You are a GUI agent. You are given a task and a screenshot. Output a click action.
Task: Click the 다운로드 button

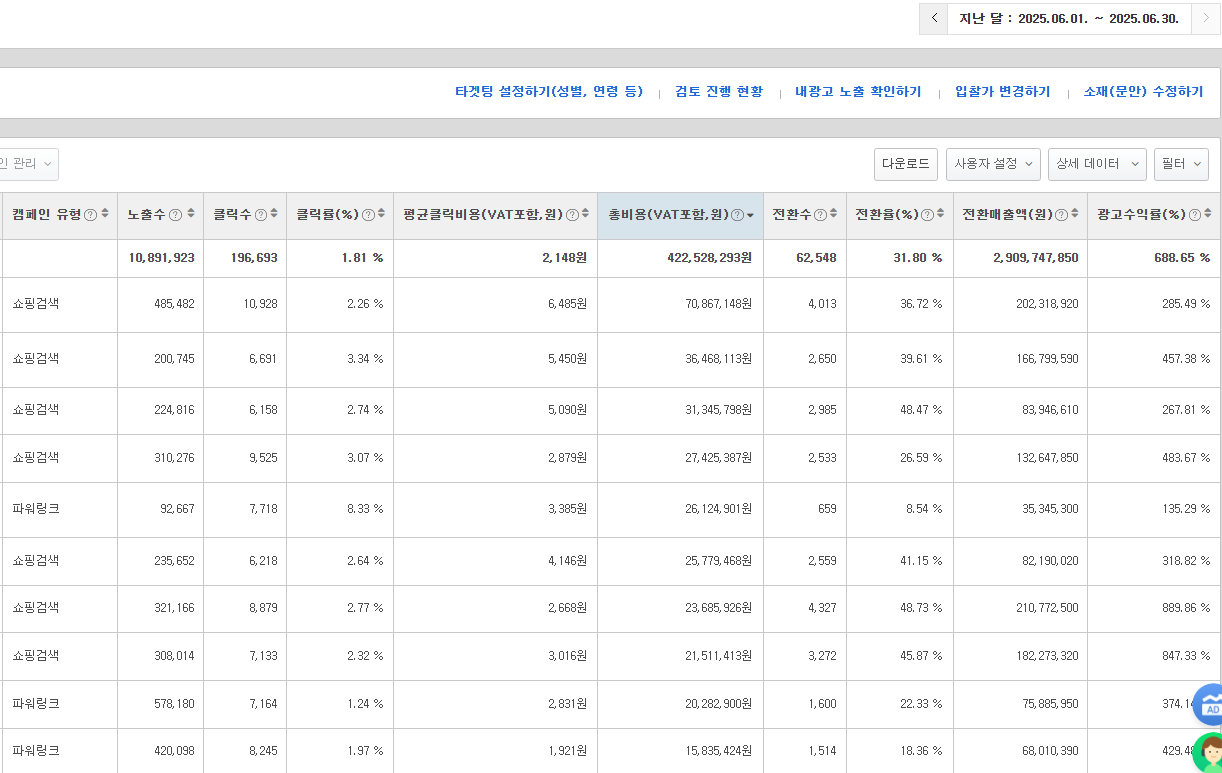(x=905, y=164)
